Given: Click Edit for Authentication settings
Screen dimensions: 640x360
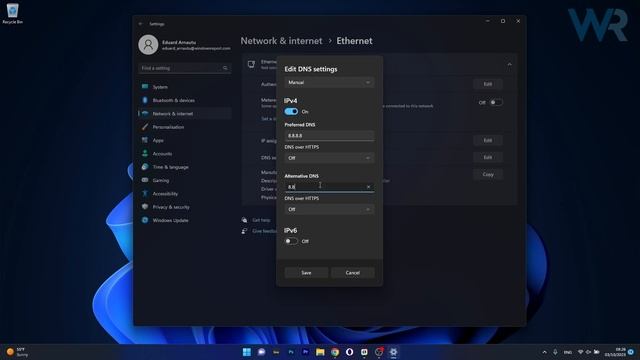Looking at the screenshot, I should point(488,84).
